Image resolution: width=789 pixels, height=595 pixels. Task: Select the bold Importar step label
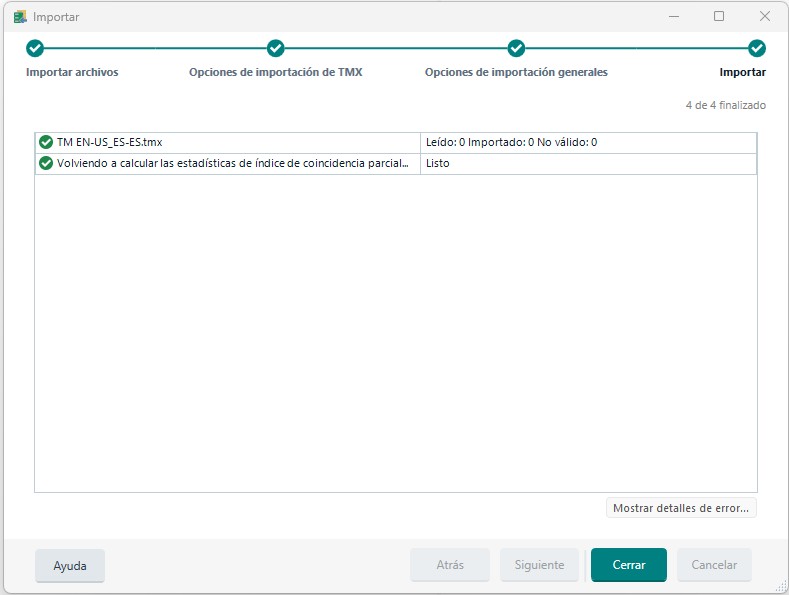pos(742,72)
